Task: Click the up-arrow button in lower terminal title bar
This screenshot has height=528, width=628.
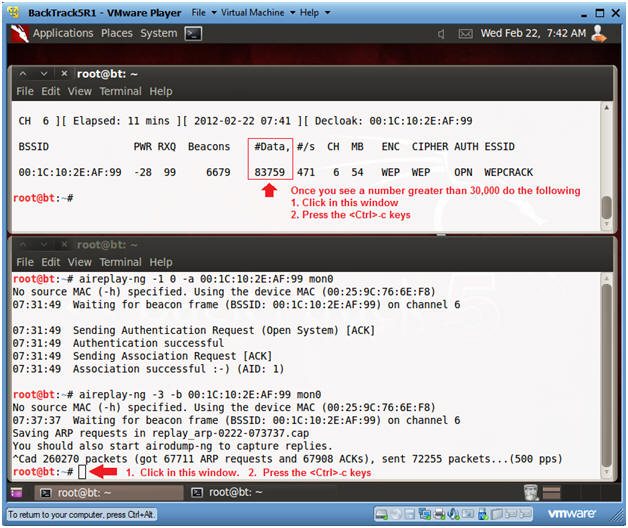Action: click(x=23, y=244)
